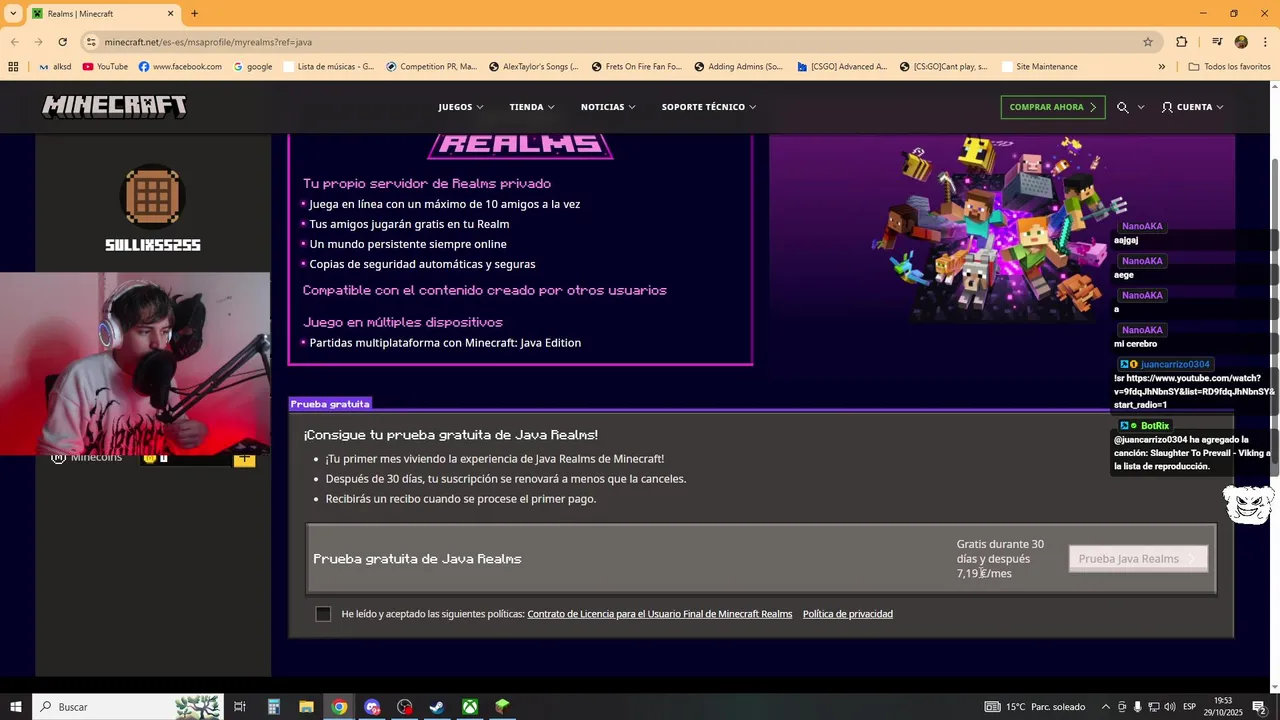Open the bookmarks bar apps grid icon
The height and width of the screenshot is (720, 1280).
(13, 67)
